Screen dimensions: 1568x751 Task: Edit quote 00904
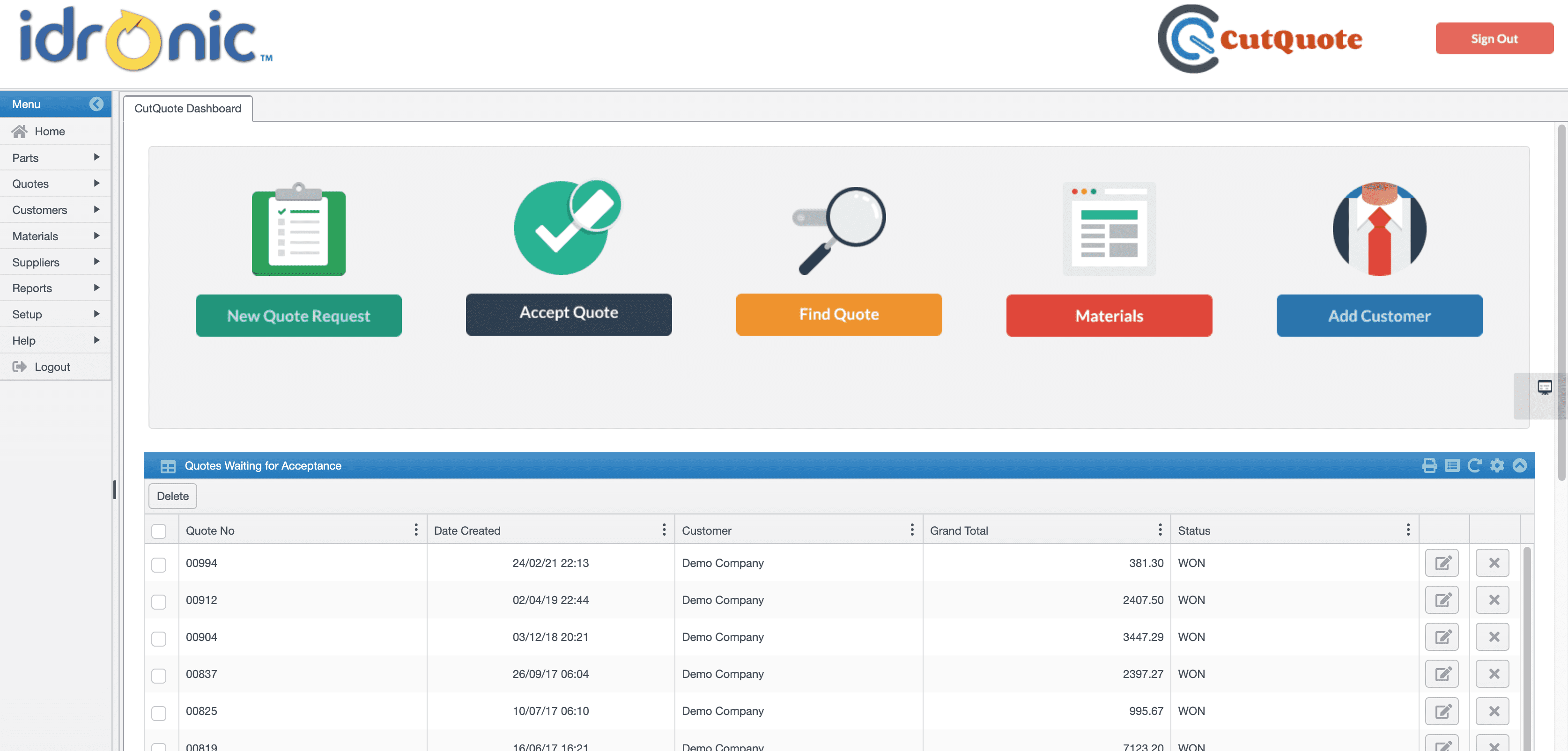1442,637
